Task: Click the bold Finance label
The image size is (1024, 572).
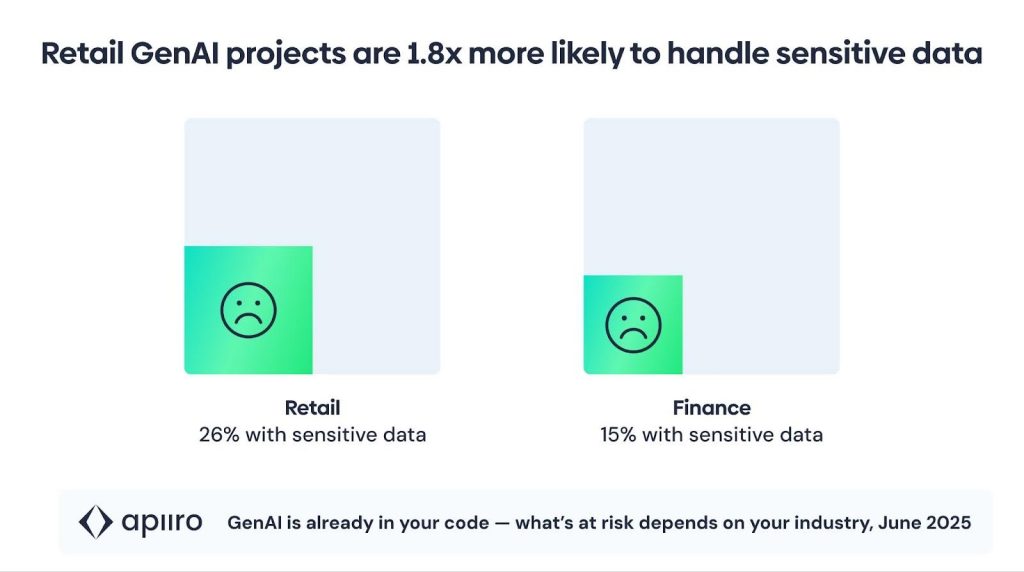Action: 711,408
